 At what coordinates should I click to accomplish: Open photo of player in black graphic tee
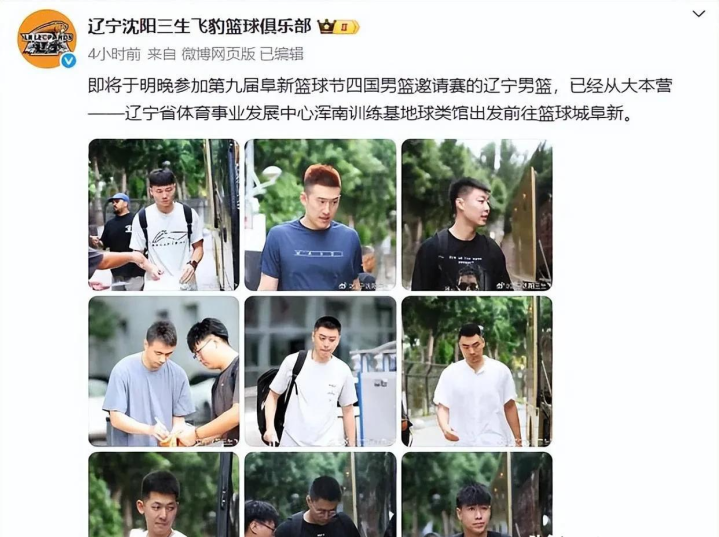pyautogui.click(x=477, y=215)
